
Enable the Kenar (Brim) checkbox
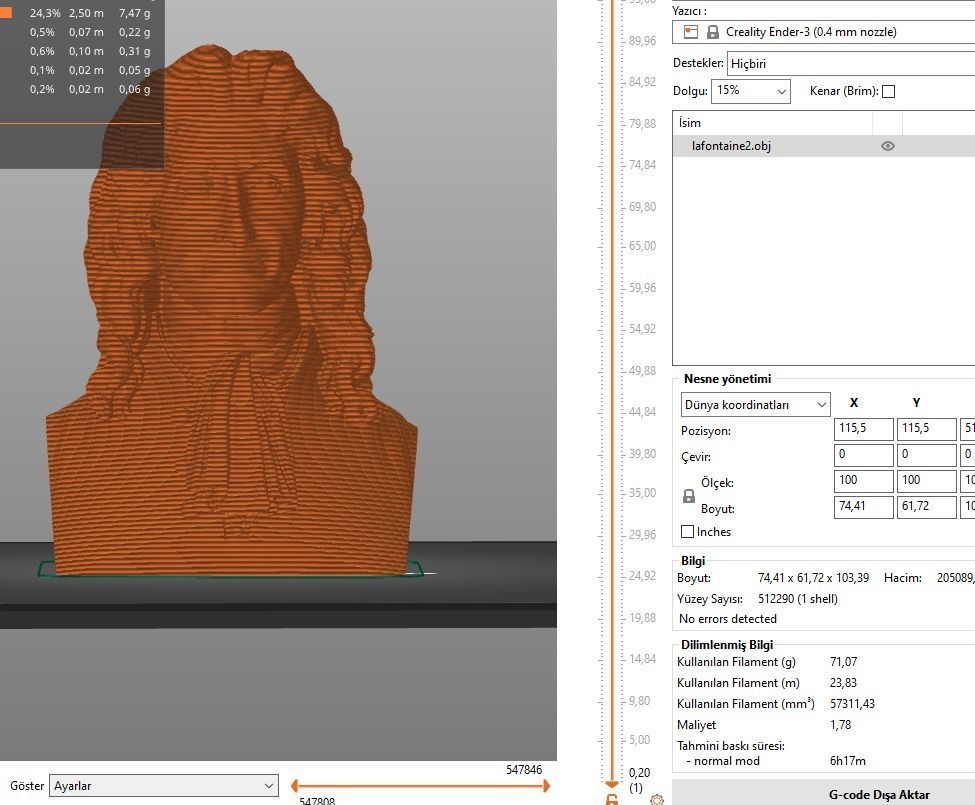tap(889, 91)
